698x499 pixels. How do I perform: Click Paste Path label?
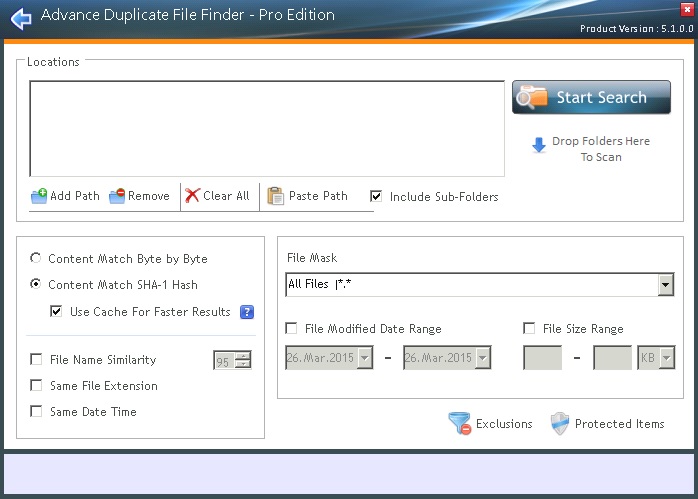(x=318, y=196)
